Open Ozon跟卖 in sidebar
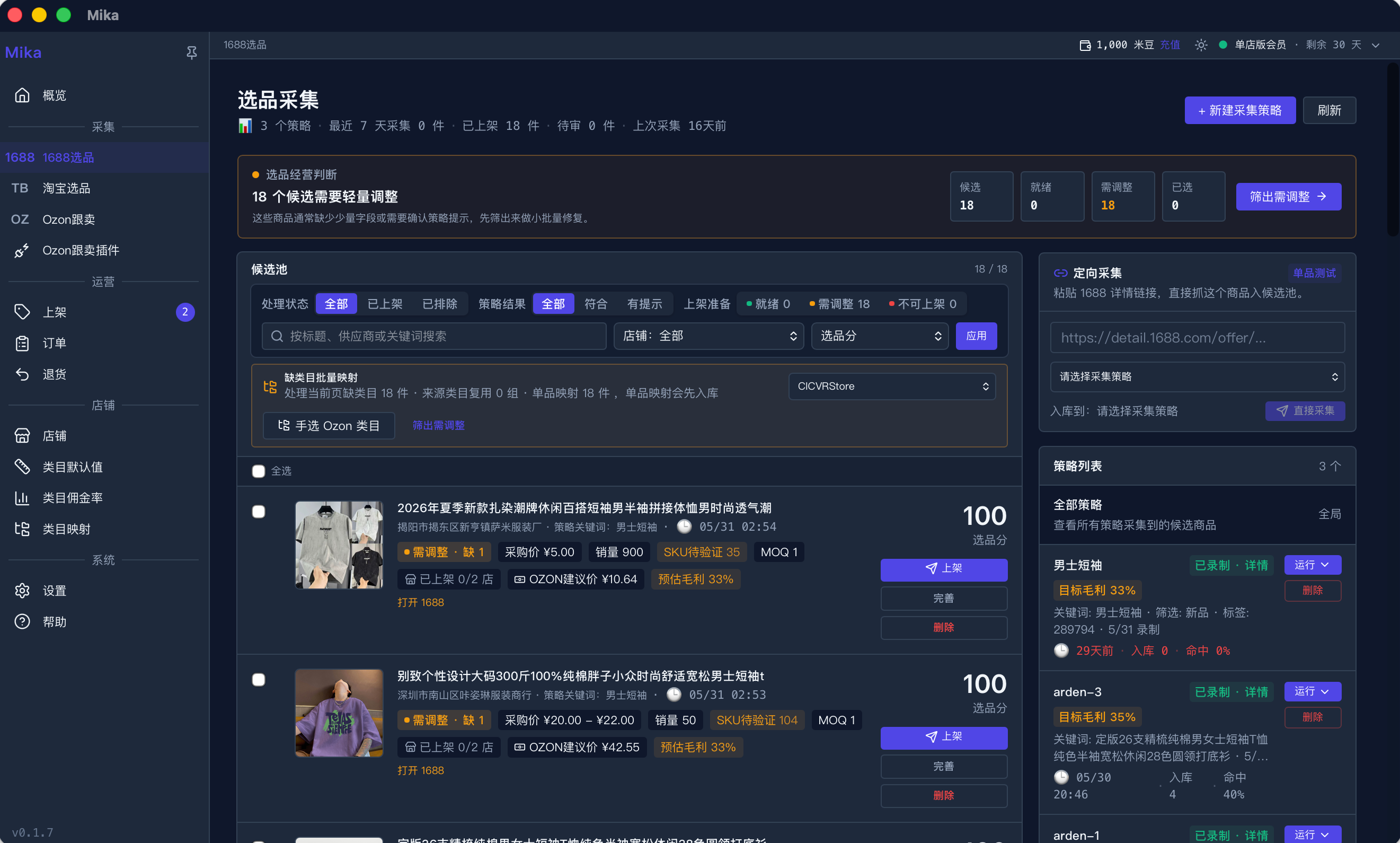This screenshot has width=1400, height=843. [x=104, y=219]
